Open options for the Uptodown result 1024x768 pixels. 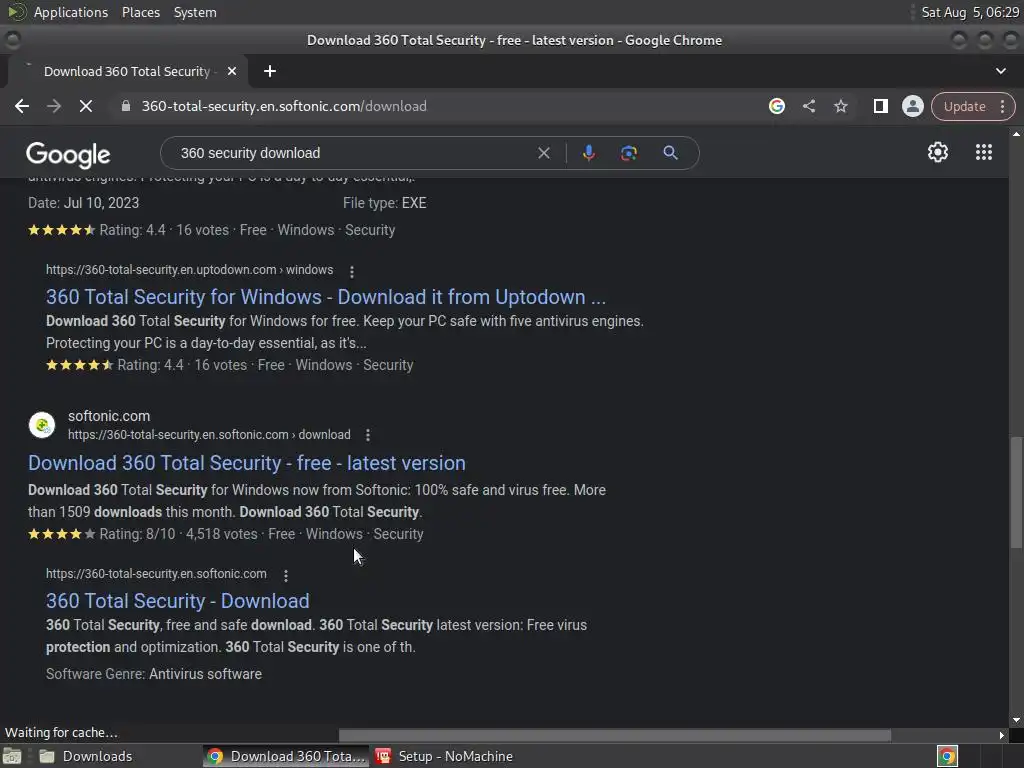pyautogui.click(x=352, y=272)
